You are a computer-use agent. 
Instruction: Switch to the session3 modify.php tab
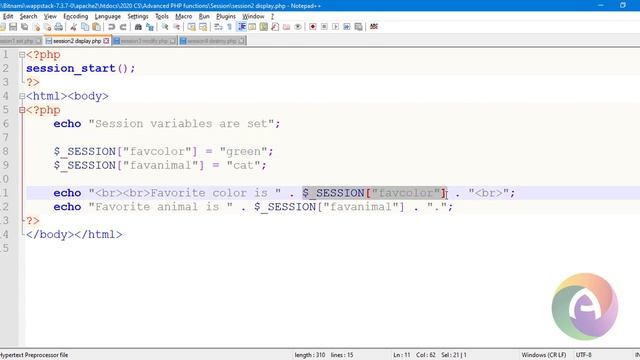coord(144,41)
